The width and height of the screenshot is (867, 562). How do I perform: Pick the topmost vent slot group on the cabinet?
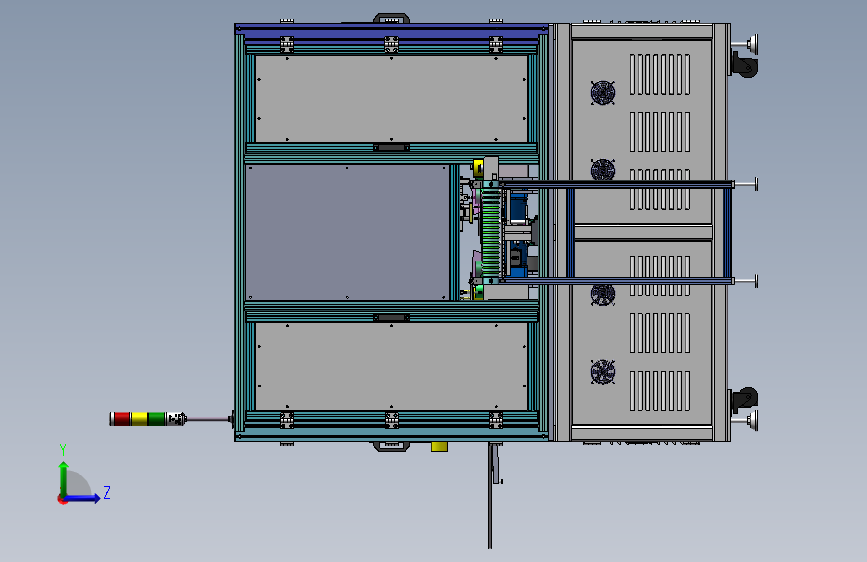(x=660, y=75)
